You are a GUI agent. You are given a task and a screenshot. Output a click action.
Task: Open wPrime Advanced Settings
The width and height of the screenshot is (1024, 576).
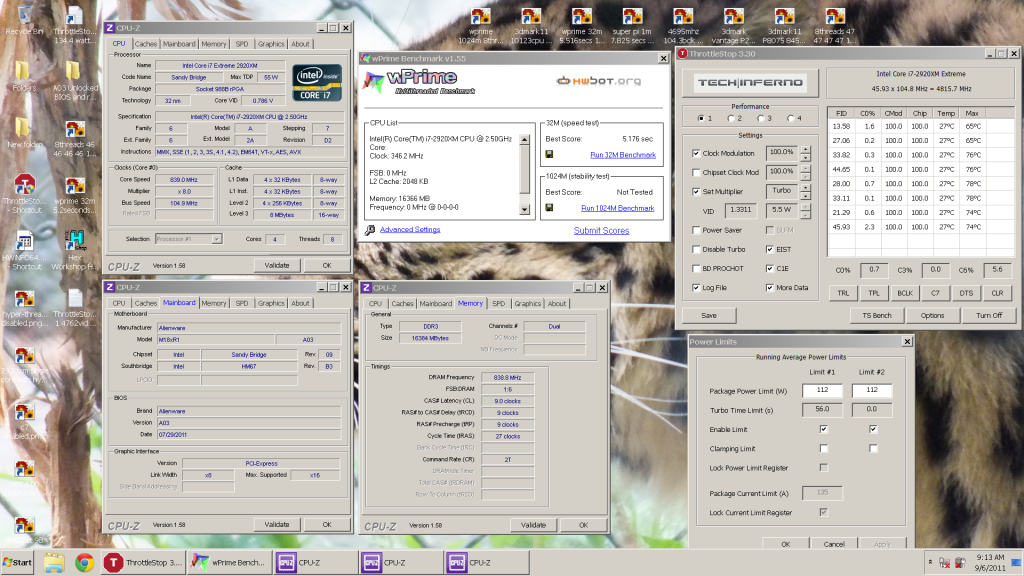coord(410,230)
